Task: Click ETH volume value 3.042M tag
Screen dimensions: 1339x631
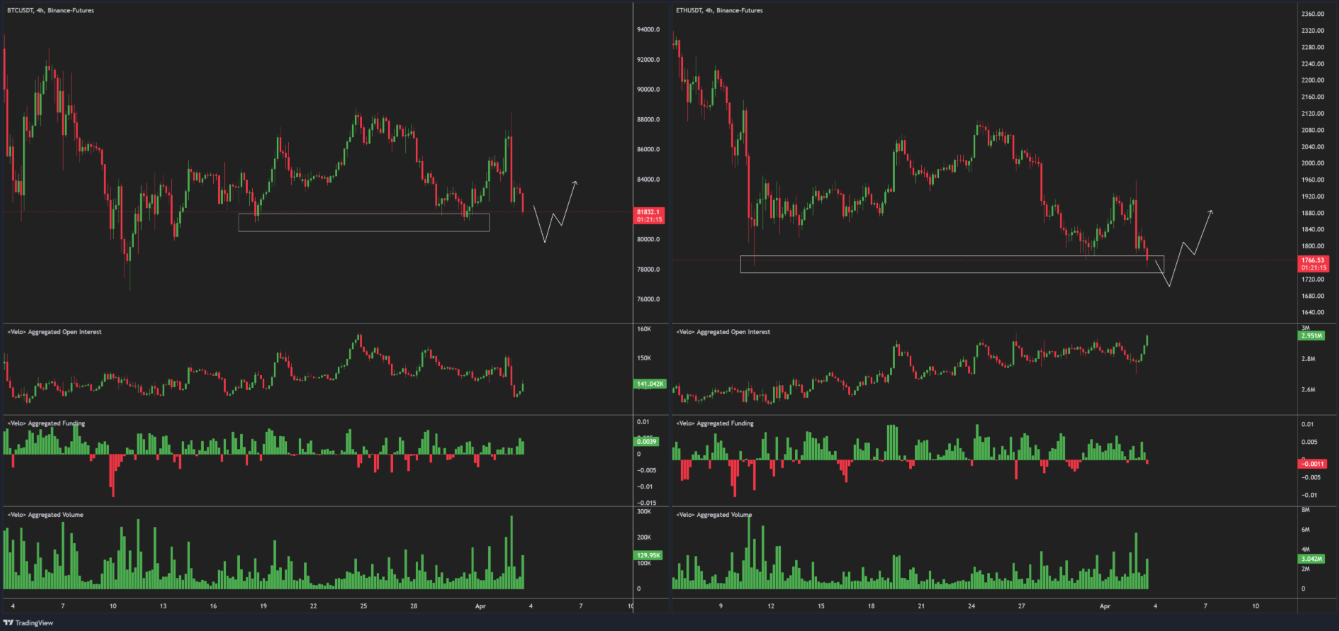Action: coord(1311,558)
